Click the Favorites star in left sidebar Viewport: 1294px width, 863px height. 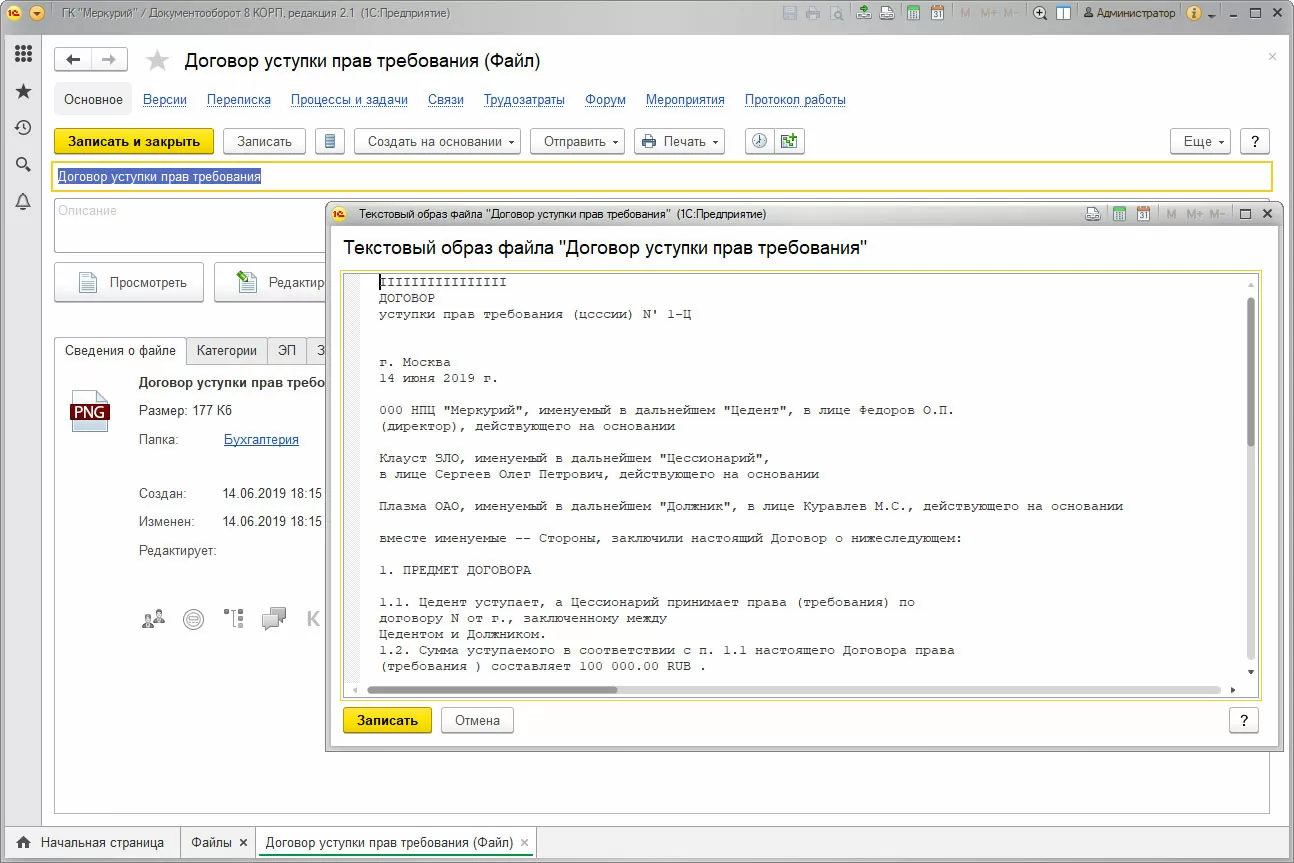click(23, 92)
